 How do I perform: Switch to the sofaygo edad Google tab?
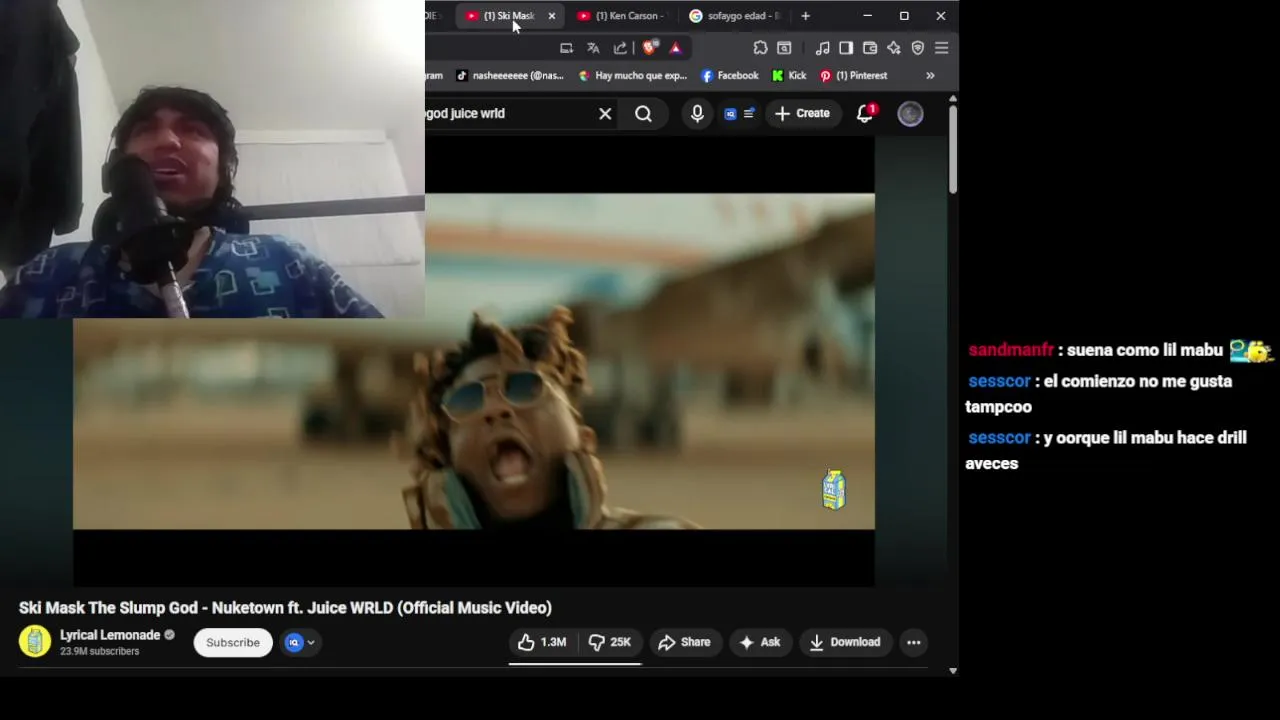pos(735,16)
